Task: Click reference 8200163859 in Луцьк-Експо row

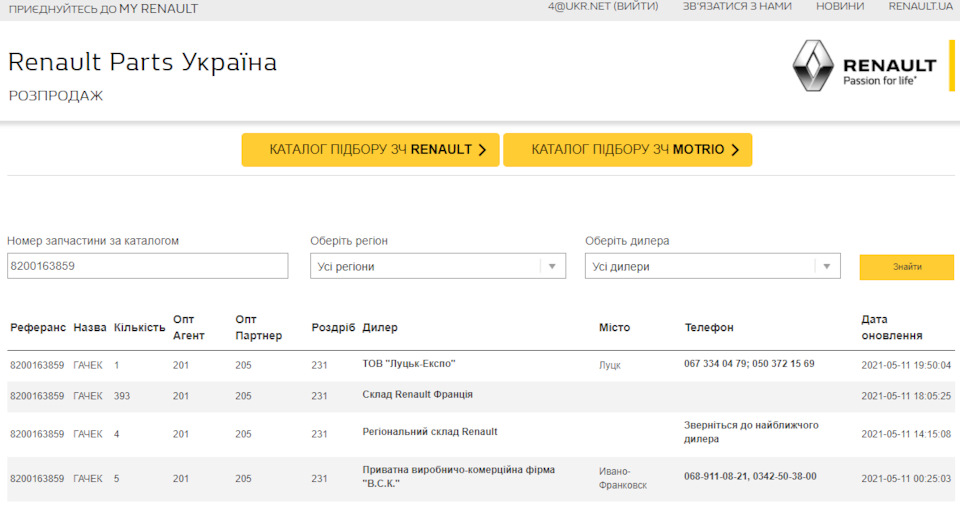Action: [37, 365]
